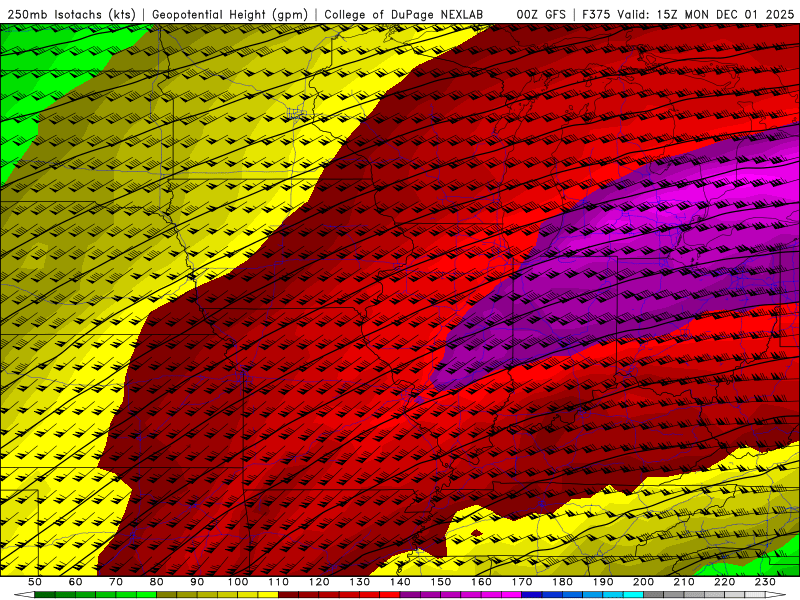Click the "College of DuPage NEXLAB" header text

(403, 14)
